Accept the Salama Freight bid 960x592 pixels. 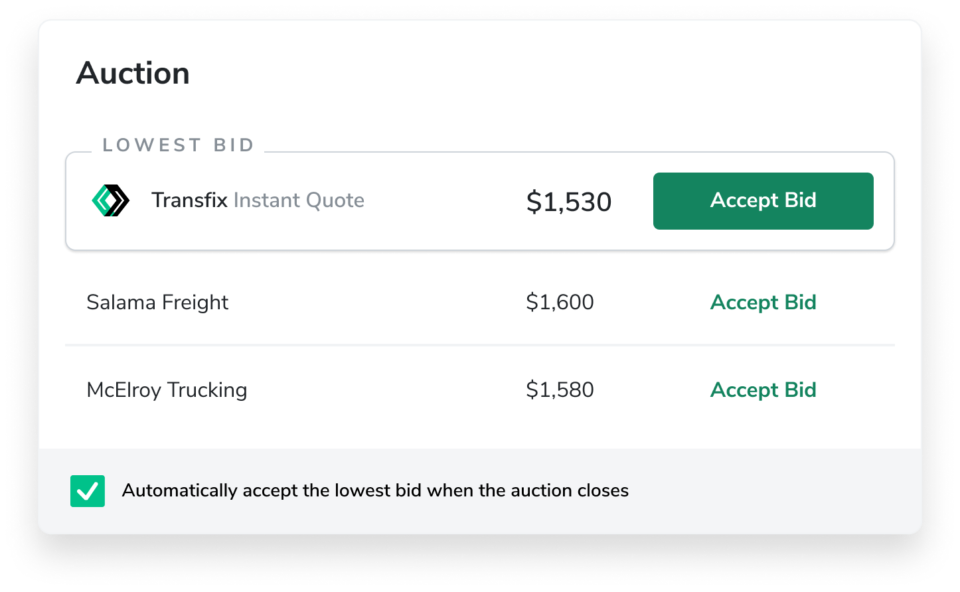tap(763, 302)
